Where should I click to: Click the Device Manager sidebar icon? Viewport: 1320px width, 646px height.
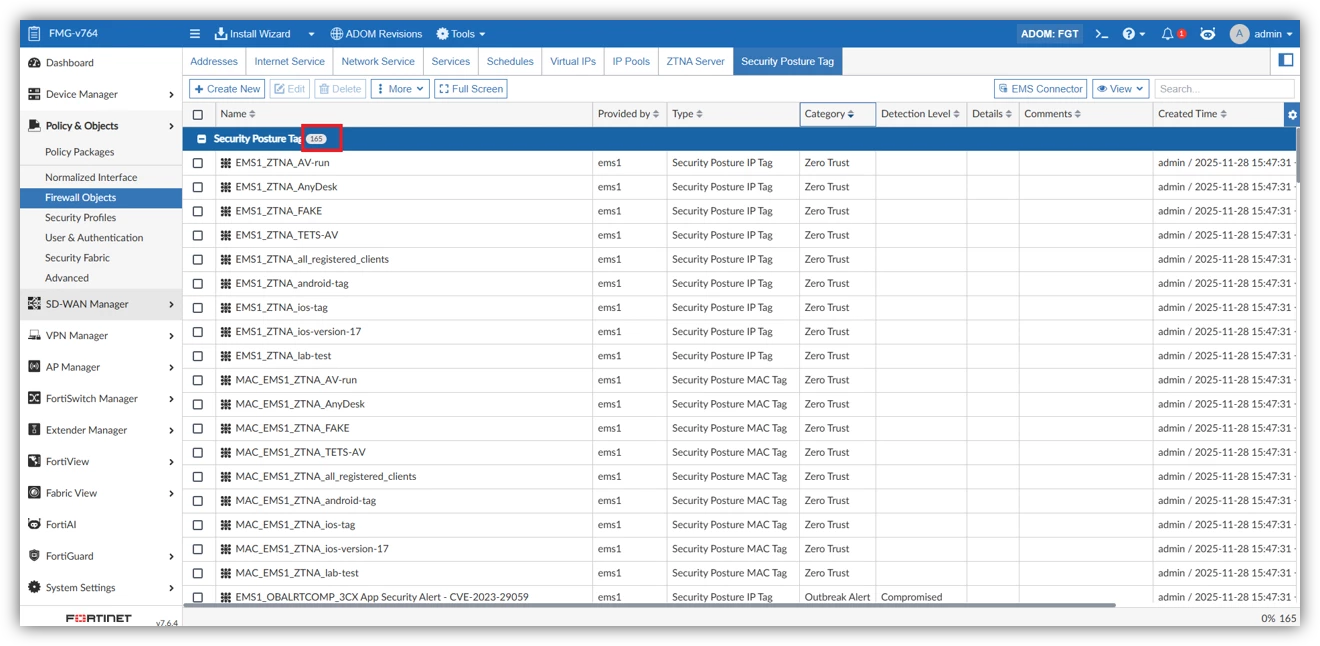tap(34, 94)
